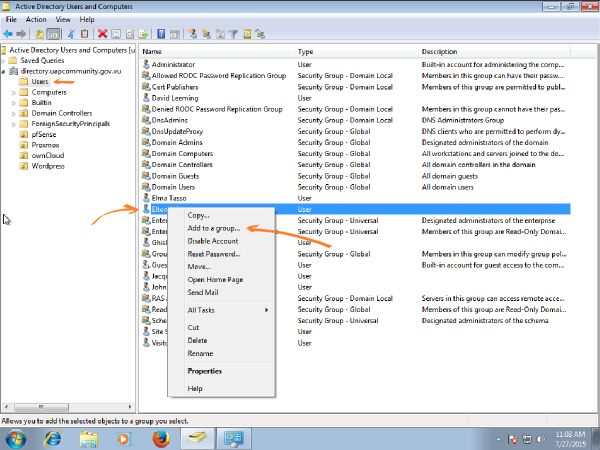Click the Find objects toolbar icon
The width and height of the screenshot is (600, 450).
pyautogui.click(x=247, y=34)
